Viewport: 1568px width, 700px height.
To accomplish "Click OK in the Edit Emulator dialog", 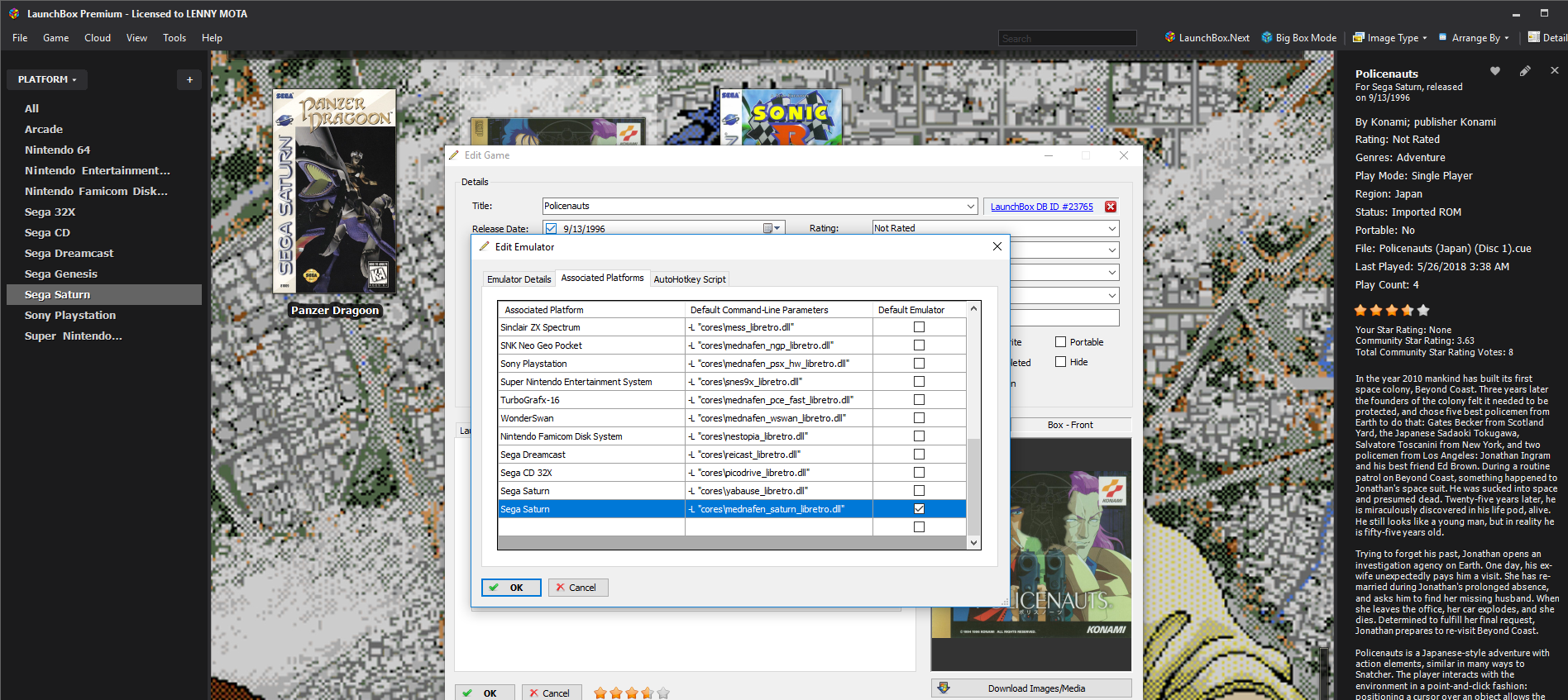I will pos(511,588).
